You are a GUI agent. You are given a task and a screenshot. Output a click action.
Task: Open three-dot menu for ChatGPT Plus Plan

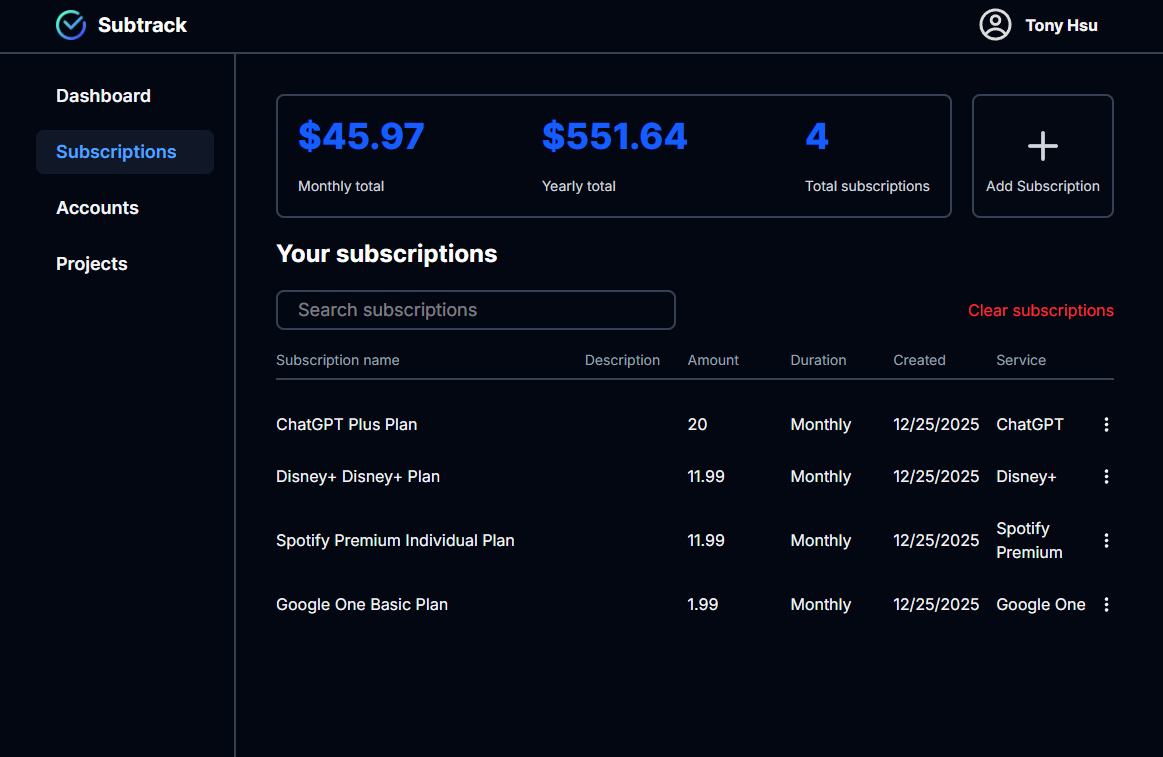click(x=1106, y=425)
